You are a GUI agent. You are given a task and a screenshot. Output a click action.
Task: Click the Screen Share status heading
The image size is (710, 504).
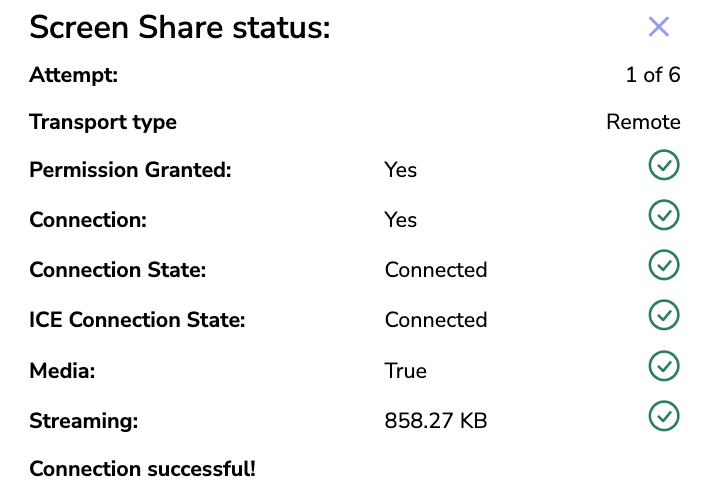pyautogui.click(x=180, y=28)
